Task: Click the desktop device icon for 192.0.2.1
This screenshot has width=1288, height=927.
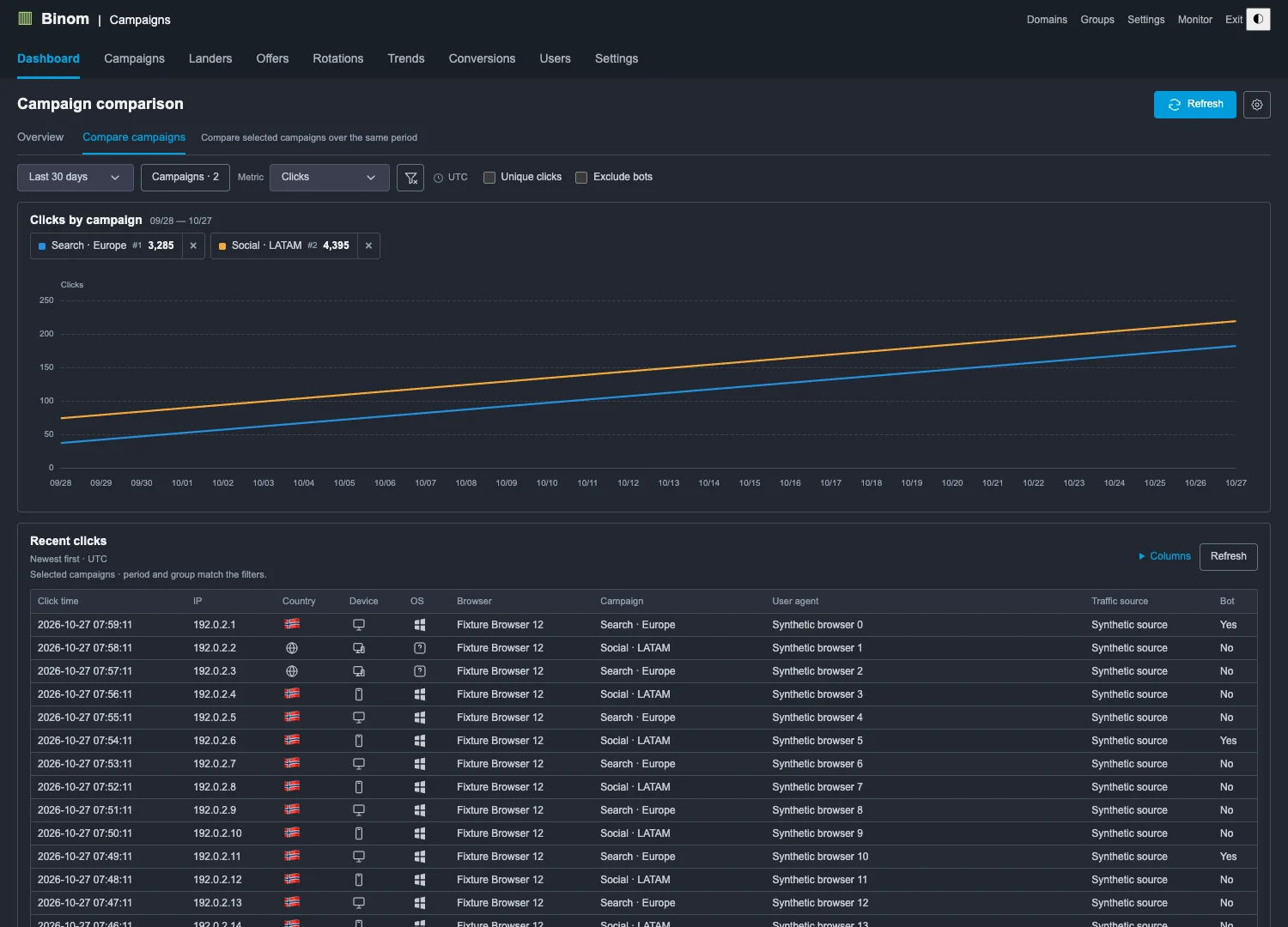Action: pos(359,625)
